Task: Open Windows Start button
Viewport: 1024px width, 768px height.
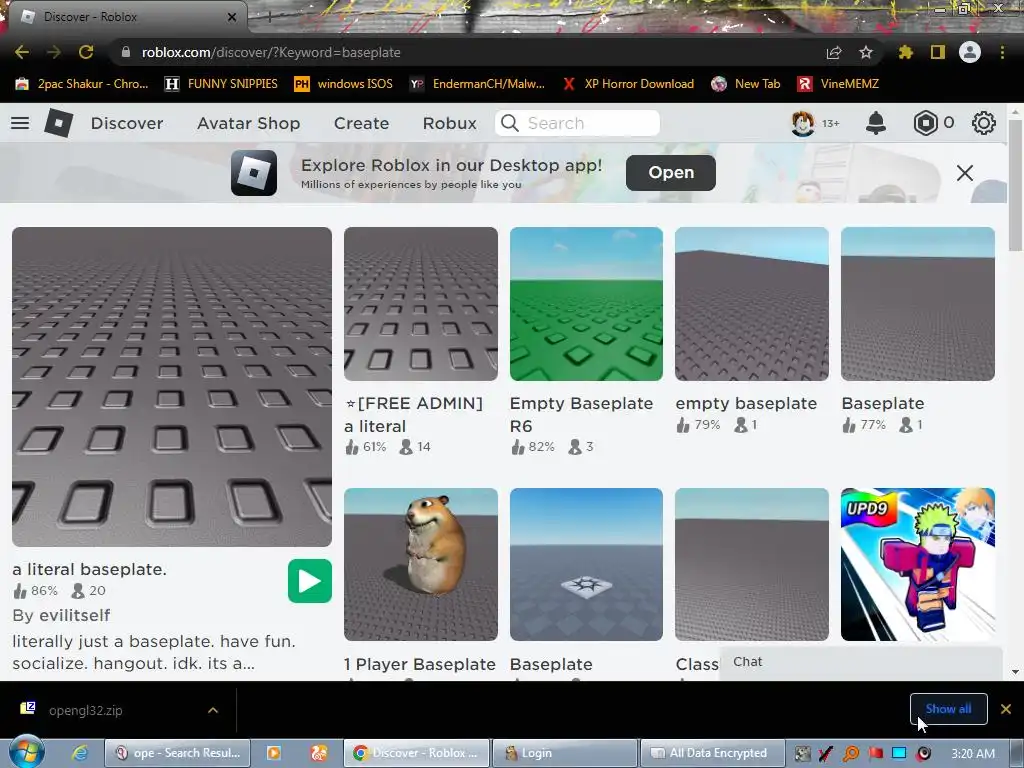Action: [x=26, y=752]
